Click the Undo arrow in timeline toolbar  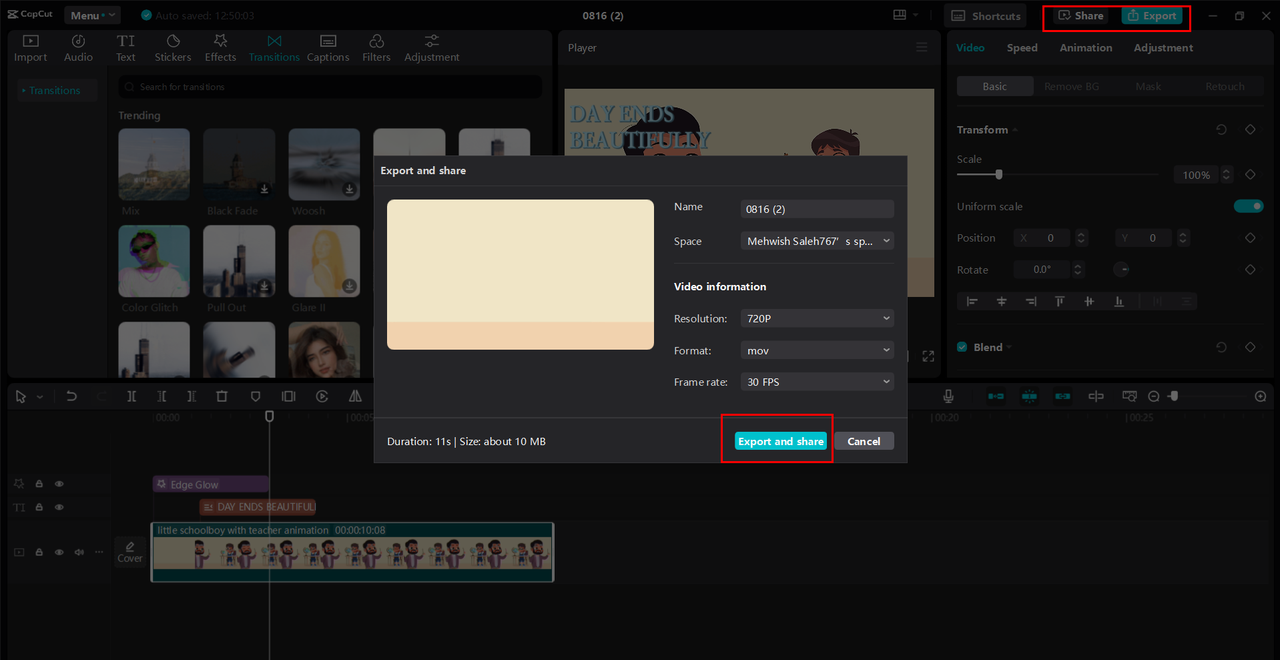(71, 396)
